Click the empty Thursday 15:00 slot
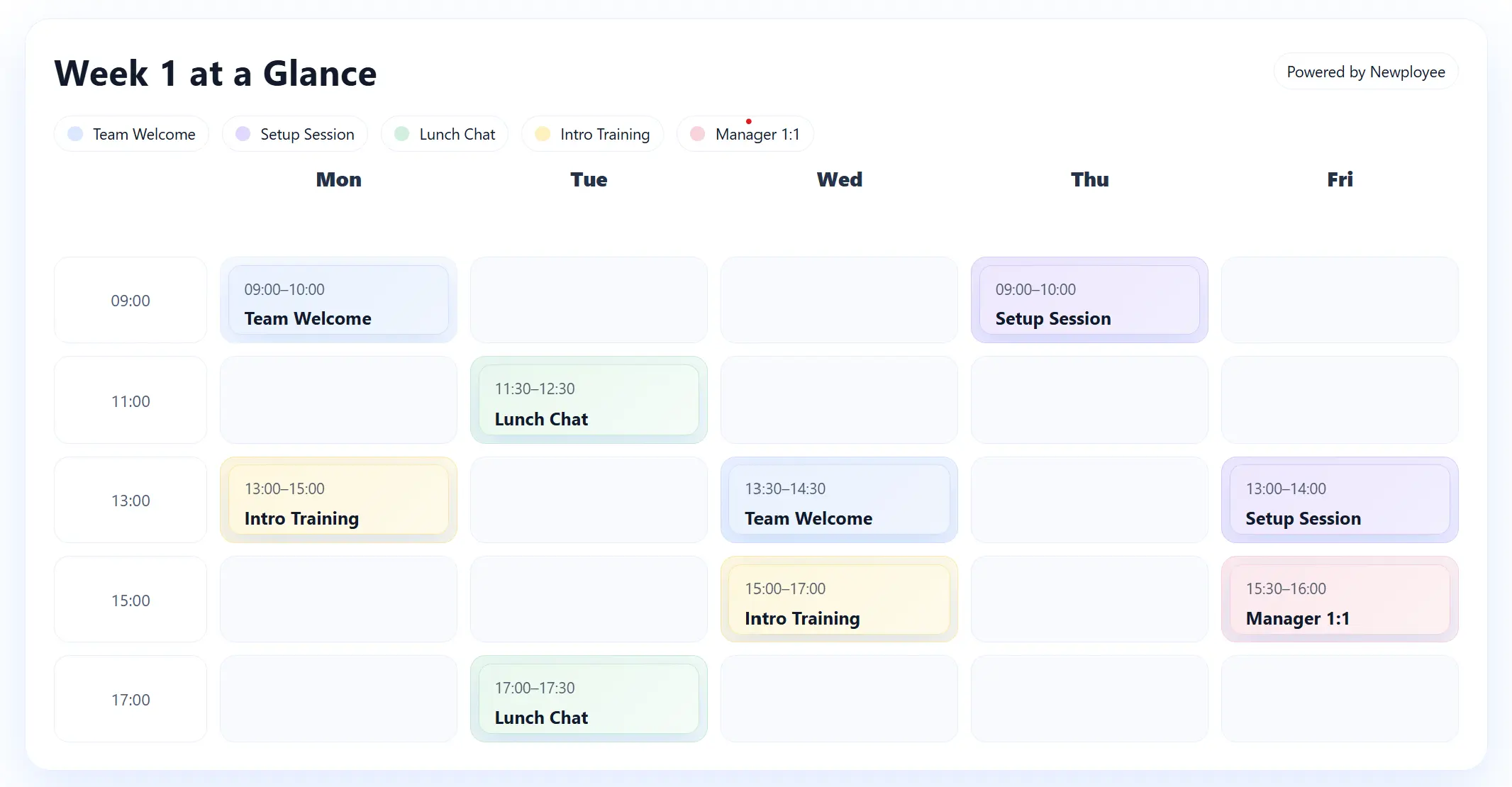The width and height of the screenshot is (1512, 787). click(x=1089, y=600)
